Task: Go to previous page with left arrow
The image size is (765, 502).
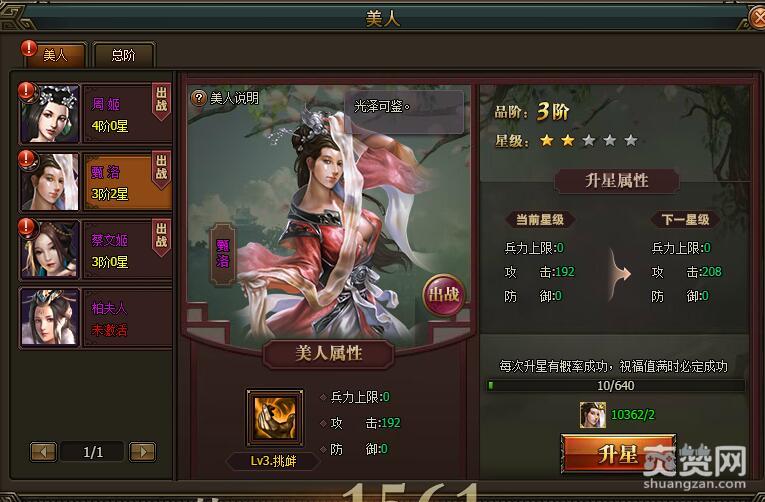Action: [x=43, y=452]
